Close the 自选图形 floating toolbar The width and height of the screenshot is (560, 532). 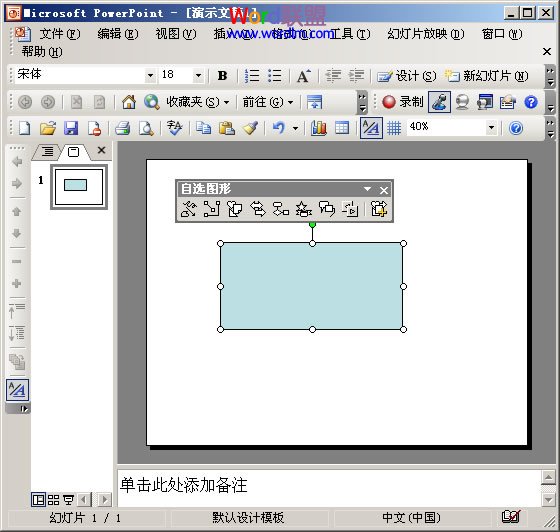384,190
